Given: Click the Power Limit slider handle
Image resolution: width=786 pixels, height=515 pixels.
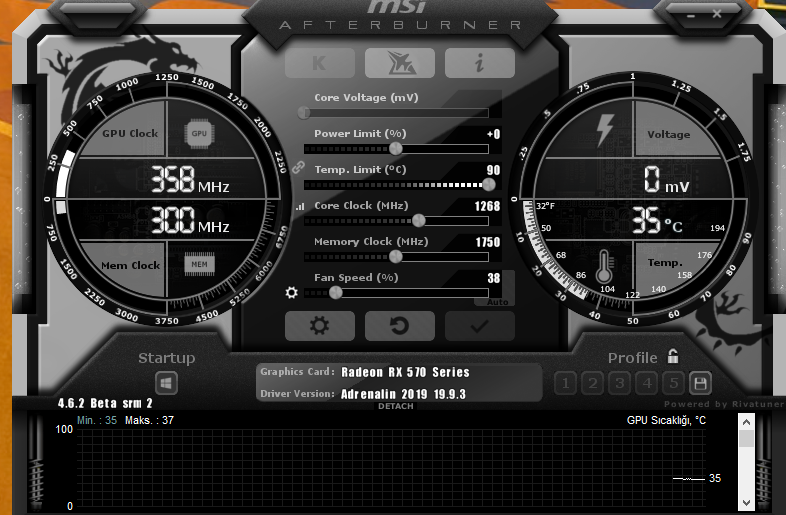Looking at the screenshot, I should click(396, 148).
